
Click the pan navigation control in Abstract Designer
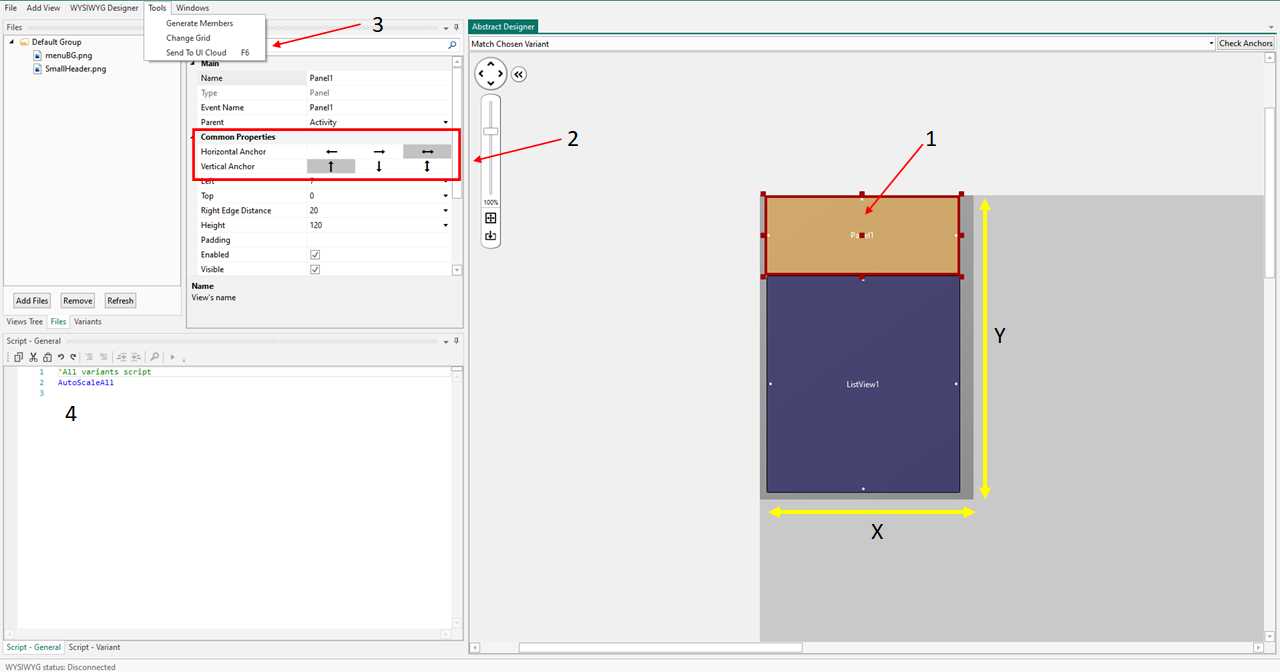490,73
